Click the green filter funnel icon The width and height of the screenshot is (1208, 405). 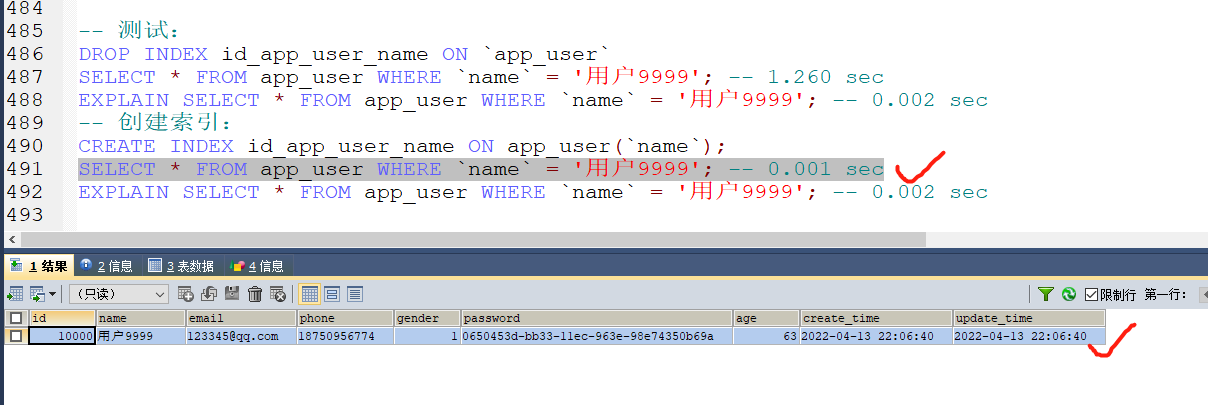(x=1045, y=294)
